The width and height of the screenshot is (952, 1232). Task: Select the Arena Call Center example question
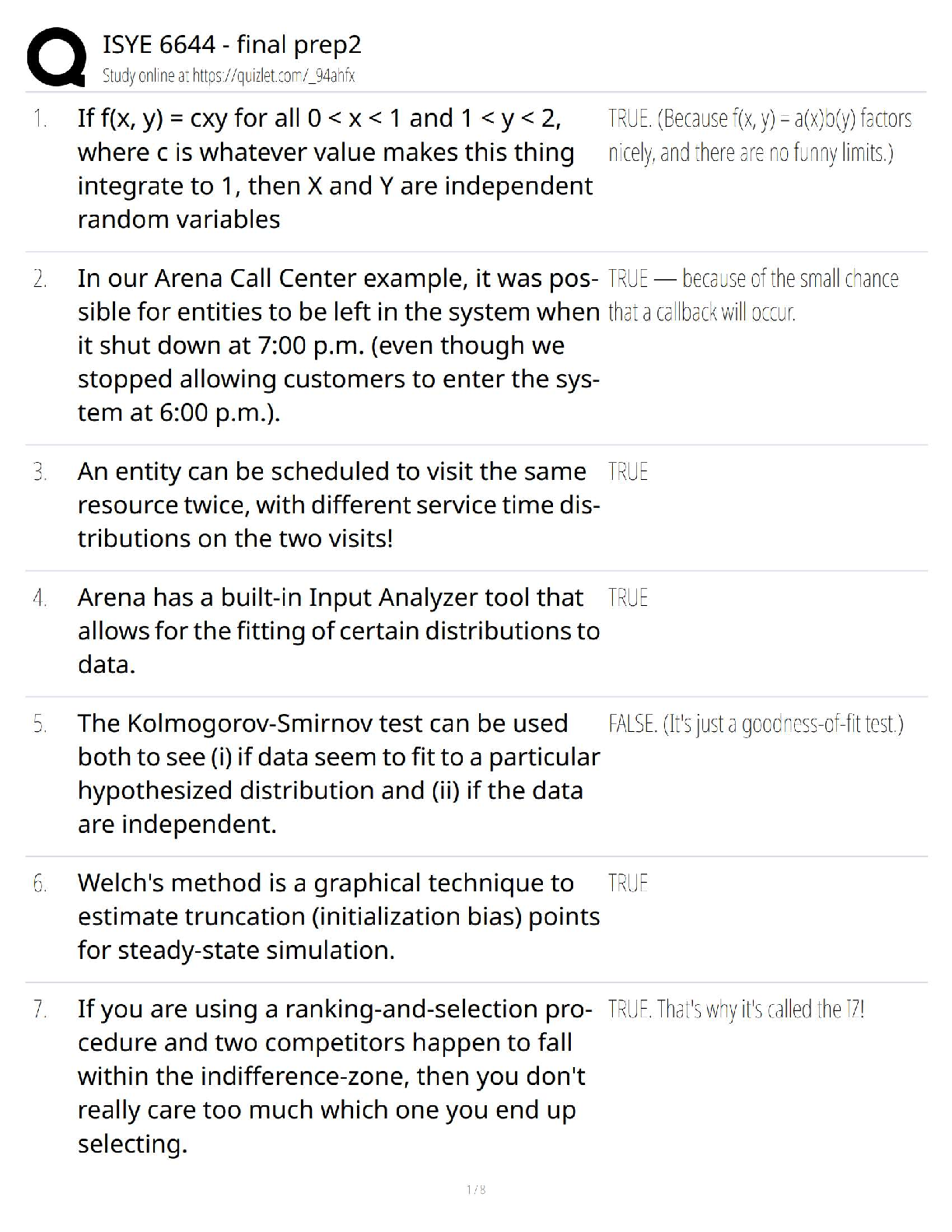click(x=338, y=345)
